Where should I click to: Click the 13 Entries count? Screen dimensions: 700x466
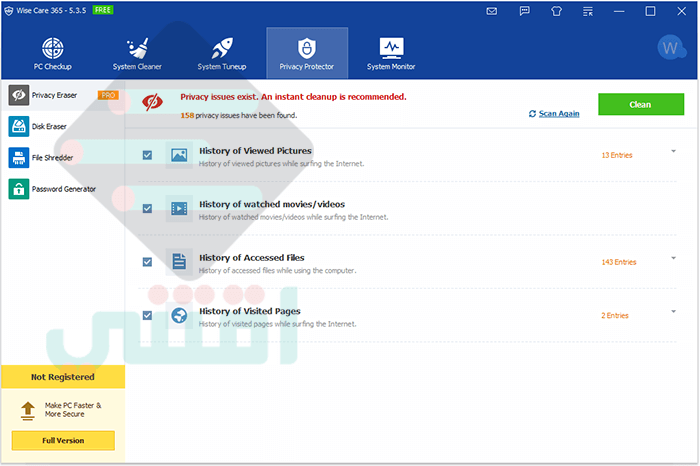click(617, 155)
